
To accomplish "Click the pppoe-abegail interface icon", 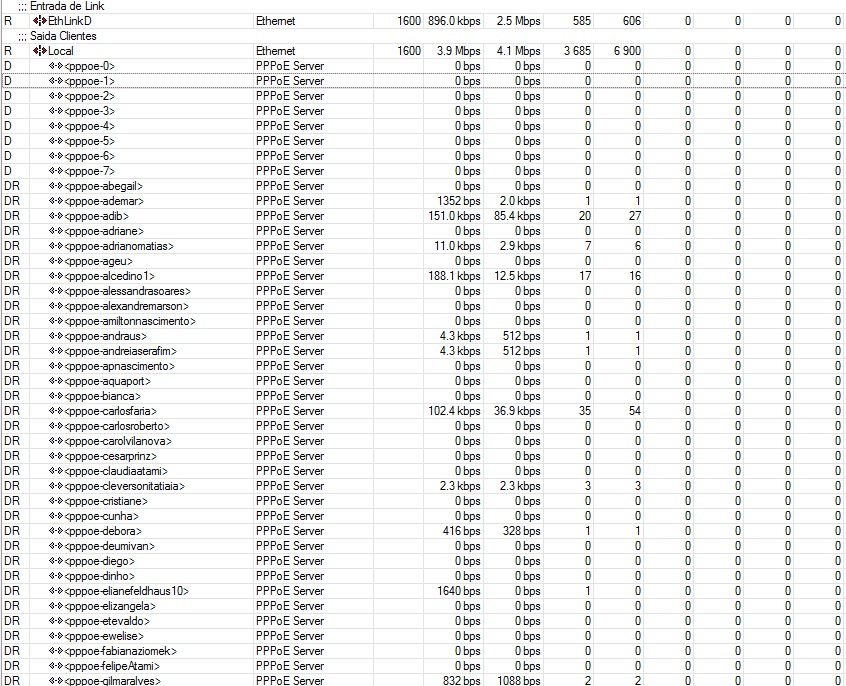I will click(56, 186).
